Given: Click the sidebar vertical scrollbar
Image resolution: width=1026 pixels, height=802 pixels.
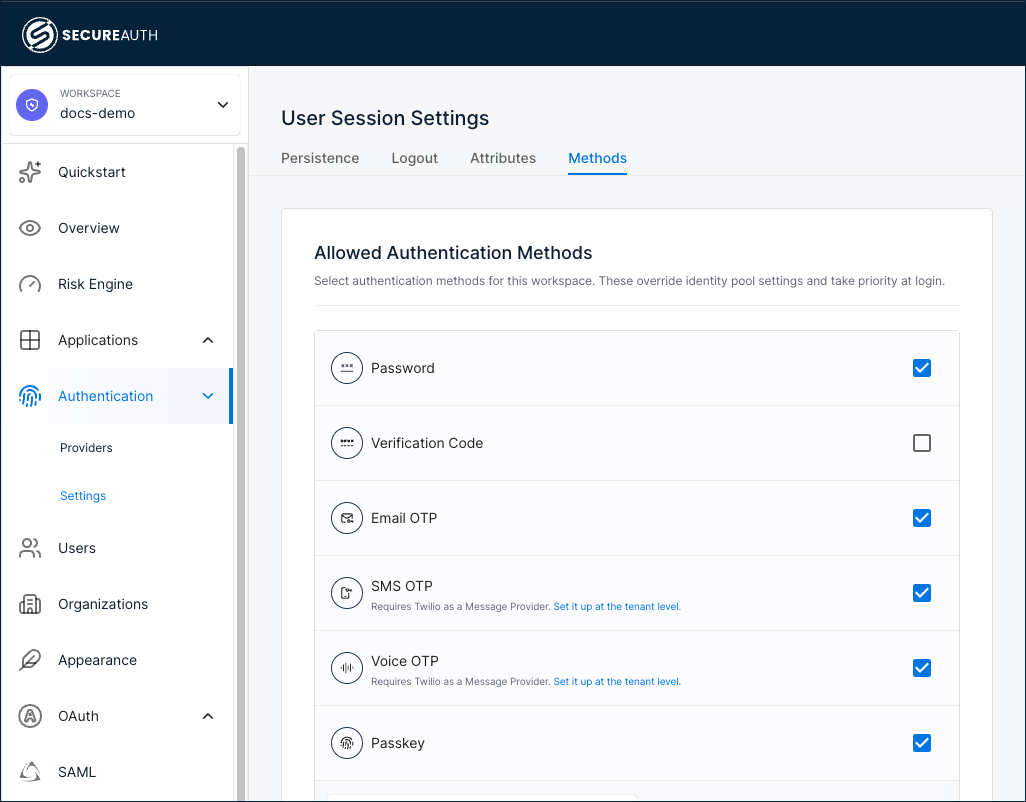Looking at the screenshot, I should pos(241,474).
